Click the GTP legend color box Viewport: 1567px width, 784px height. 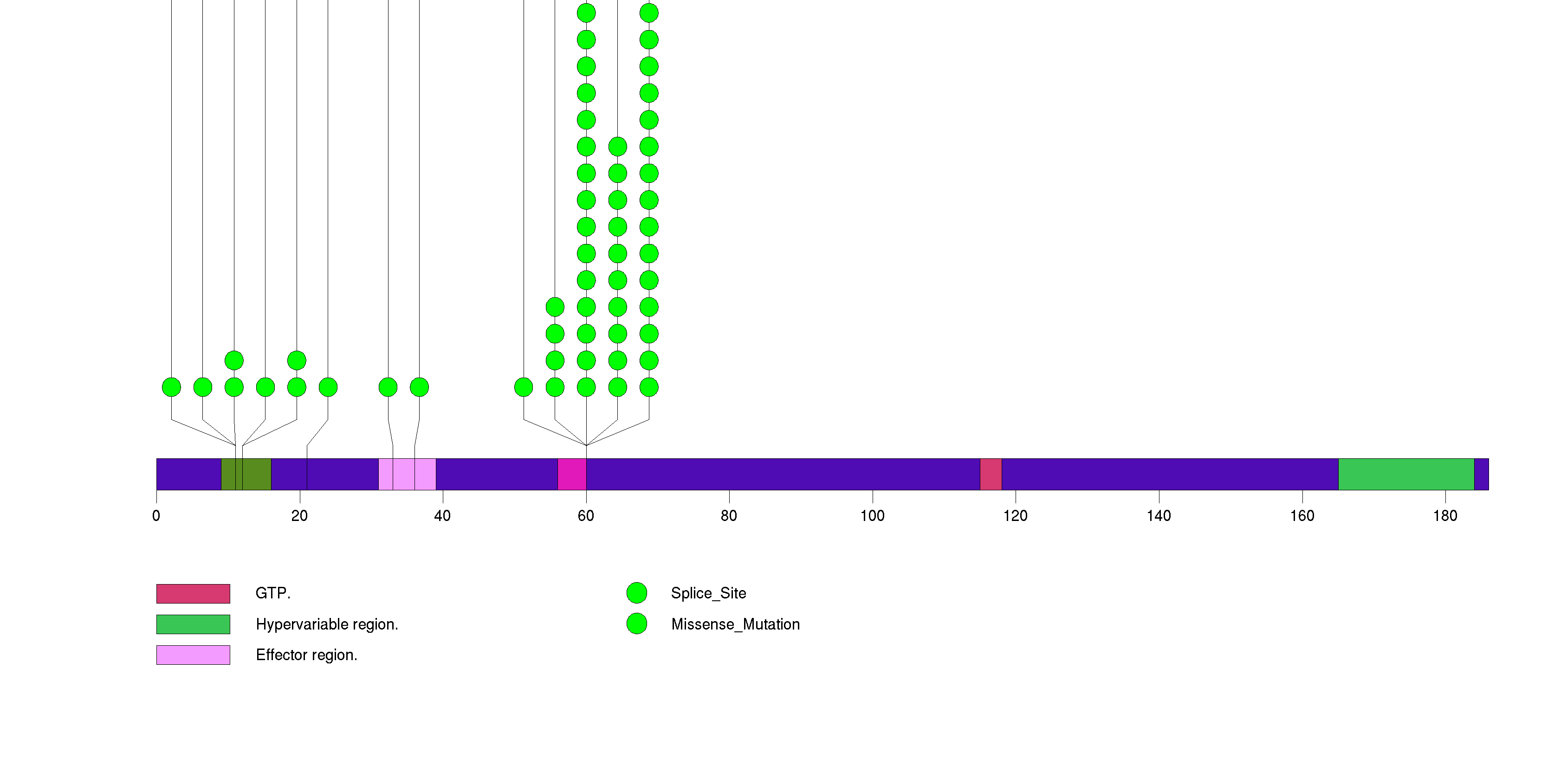click(193, 593)
